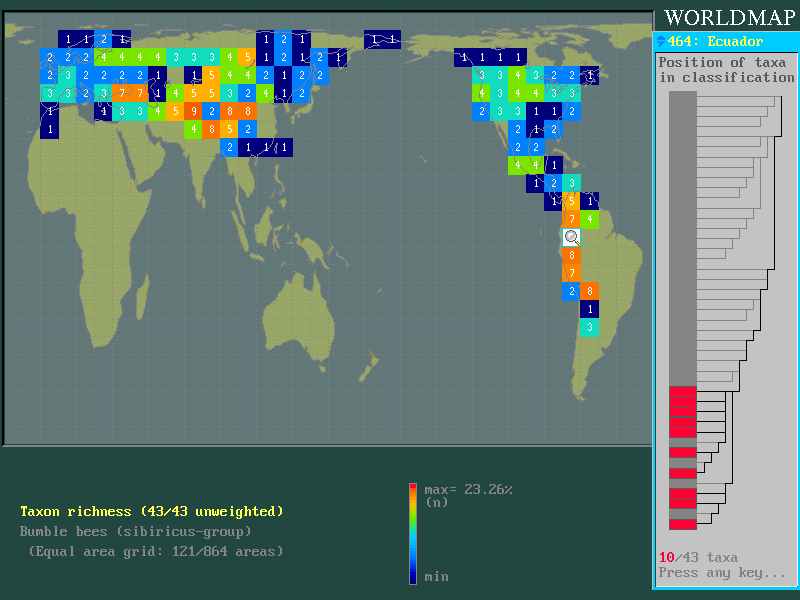This screenshot has height=600, width=800.
Task: Pick the green 4 cell right of the northern orange 7 in South America
Action: tap(590, 219)
